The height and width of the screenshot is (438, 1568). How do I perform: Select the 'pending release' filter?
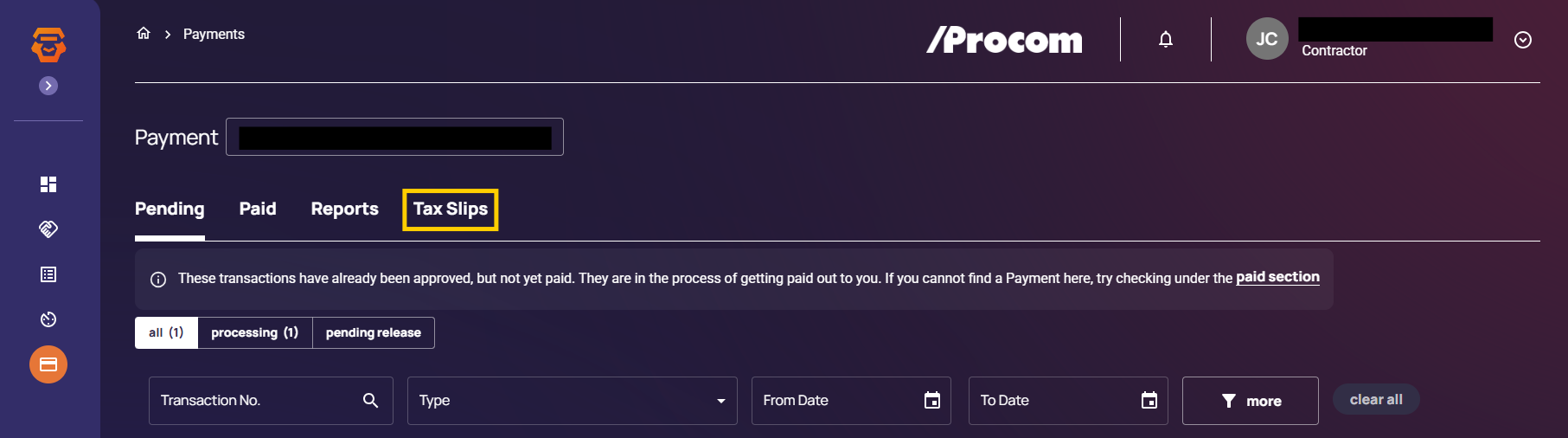click(x=374, y=332)
